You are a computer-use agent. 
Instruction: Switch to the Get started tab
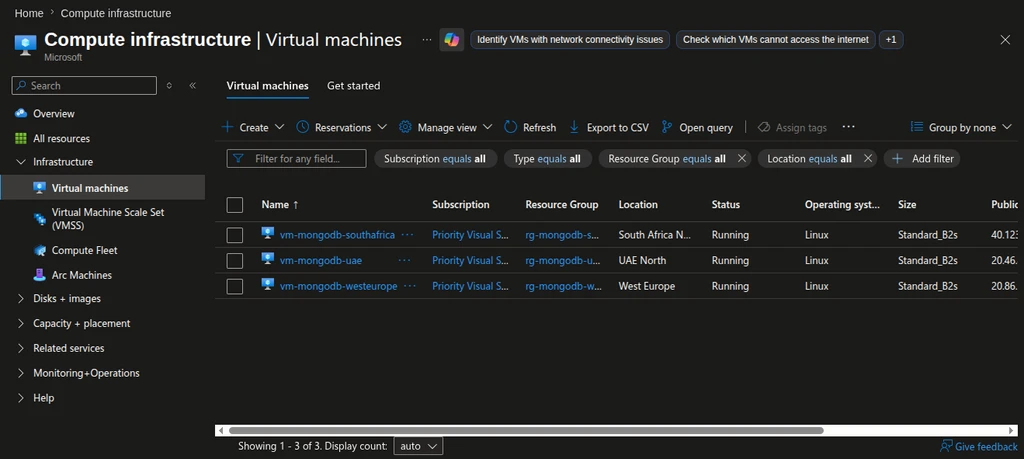pyautogui.click(x=353, y=86)
